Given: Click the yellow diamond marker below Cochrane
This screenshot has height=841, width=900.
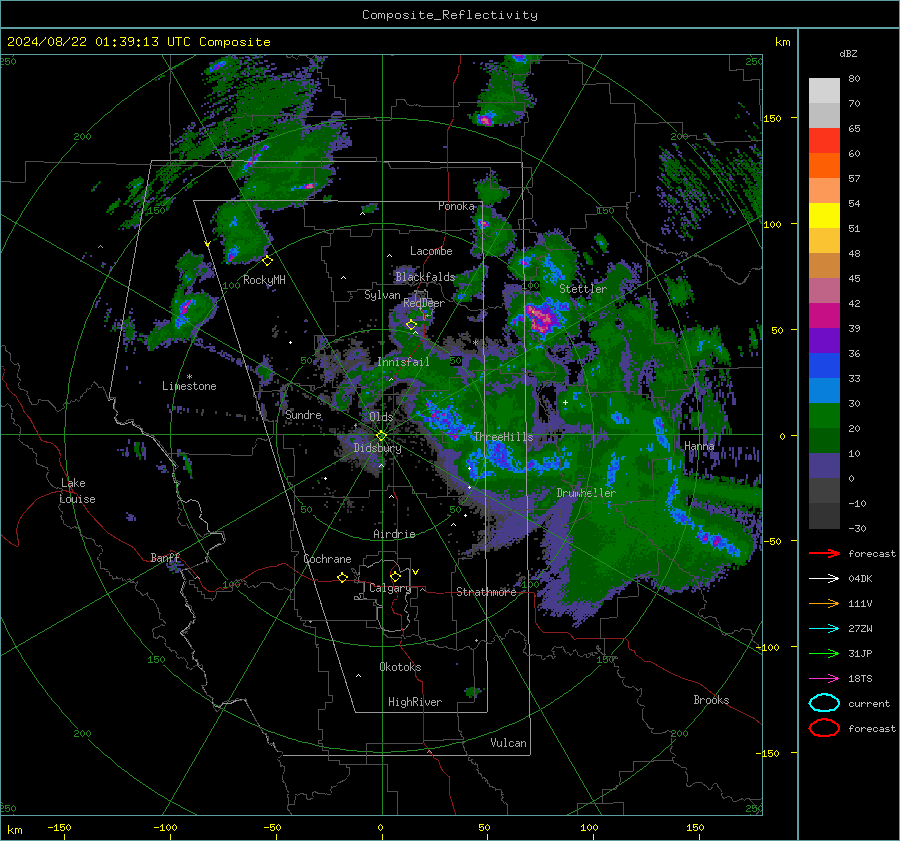Looking at the screenshot, I should (342, 578).
